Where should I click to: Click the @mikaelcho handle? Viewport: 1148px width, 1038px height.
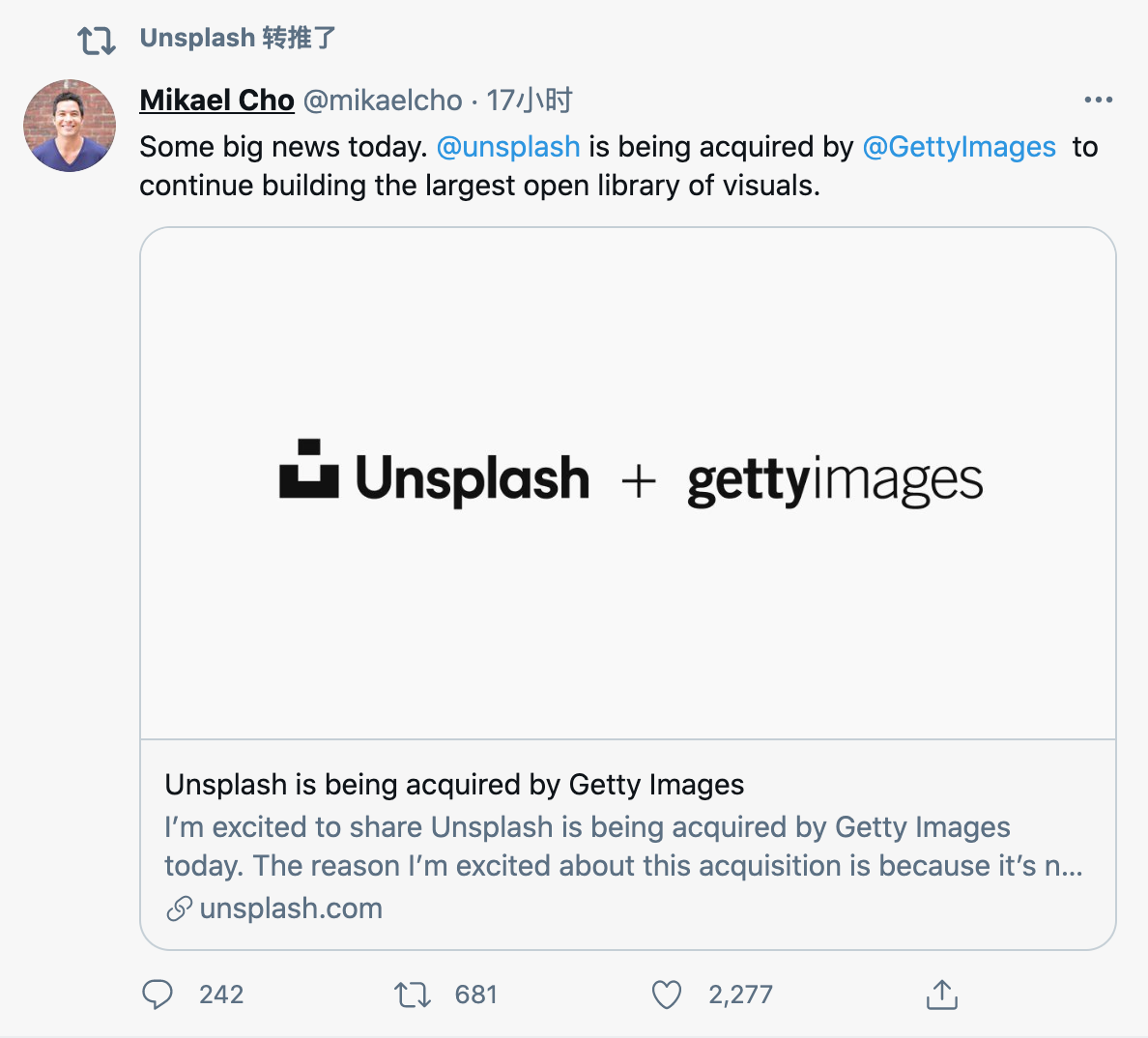tap(383, 101)
